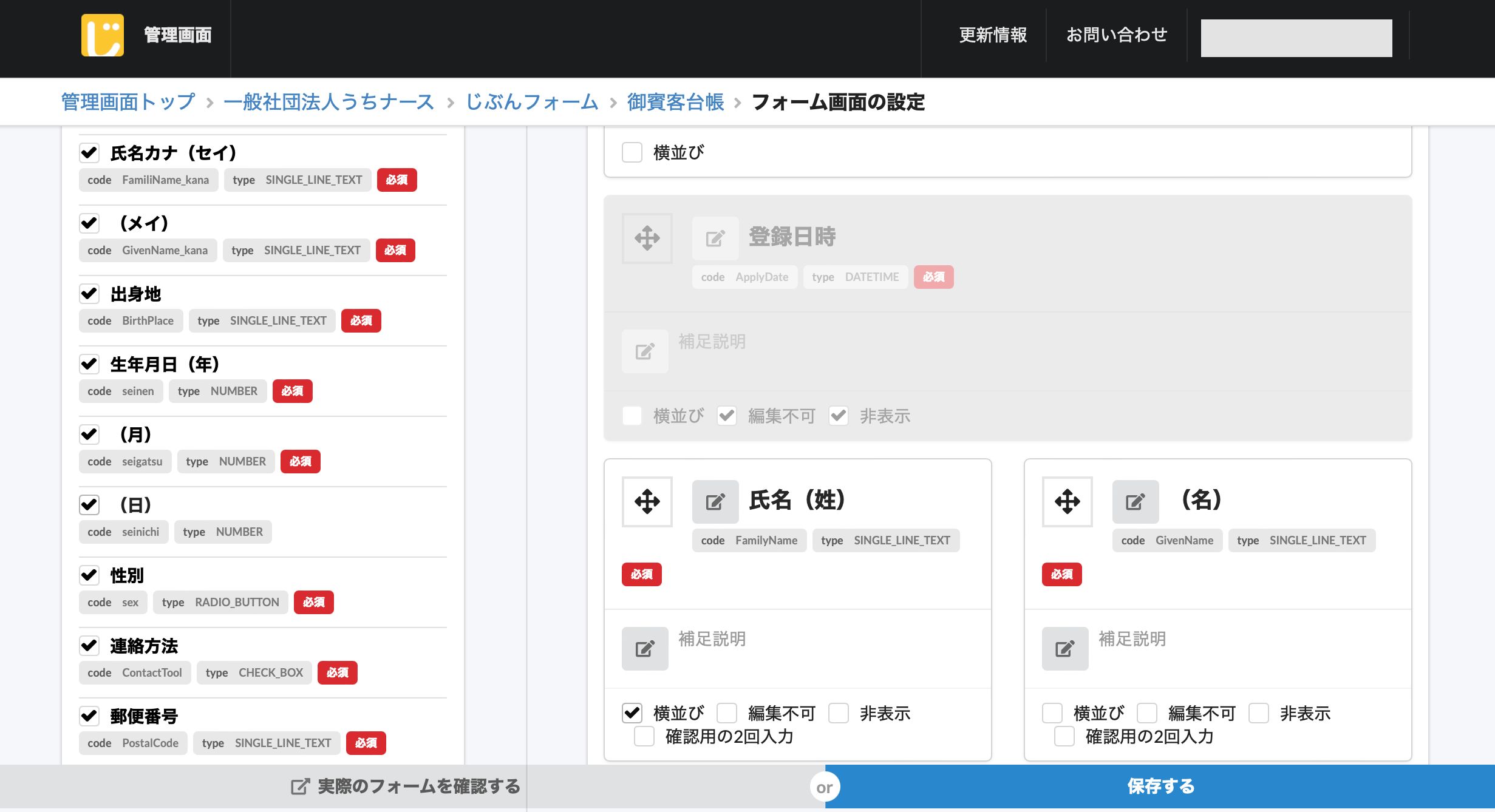Open the 御賓客台帳 breadcrumb link
Screen dimensions: 1495x812
pos(675,102)
